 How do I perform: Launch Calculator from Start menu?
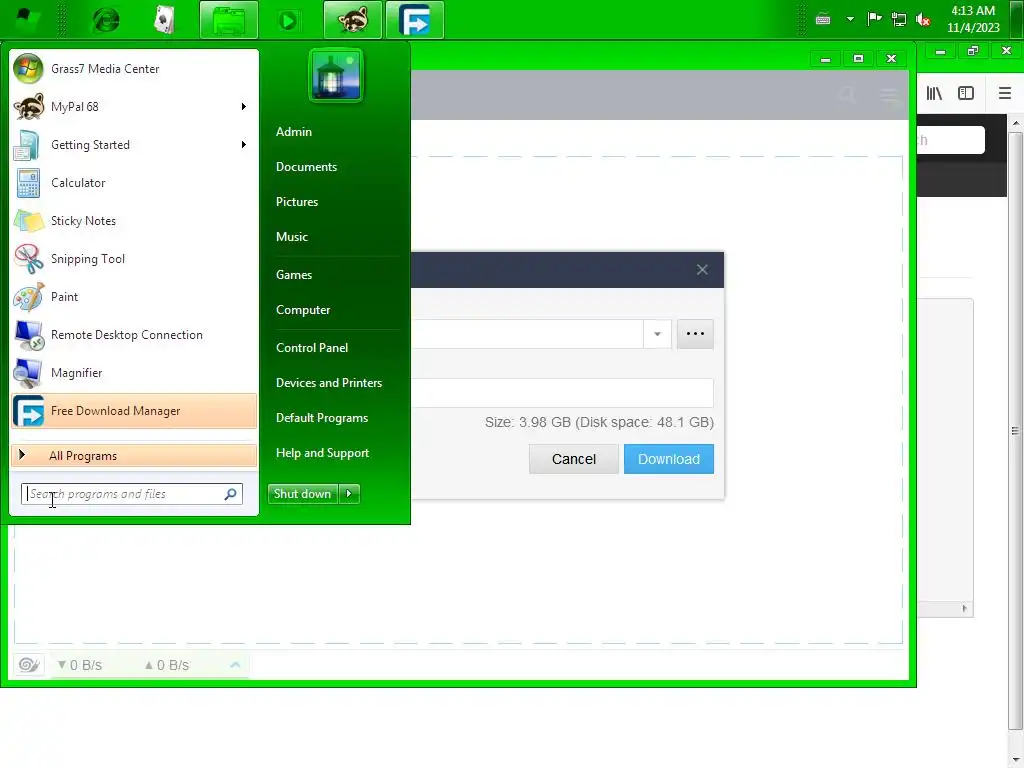134,183
